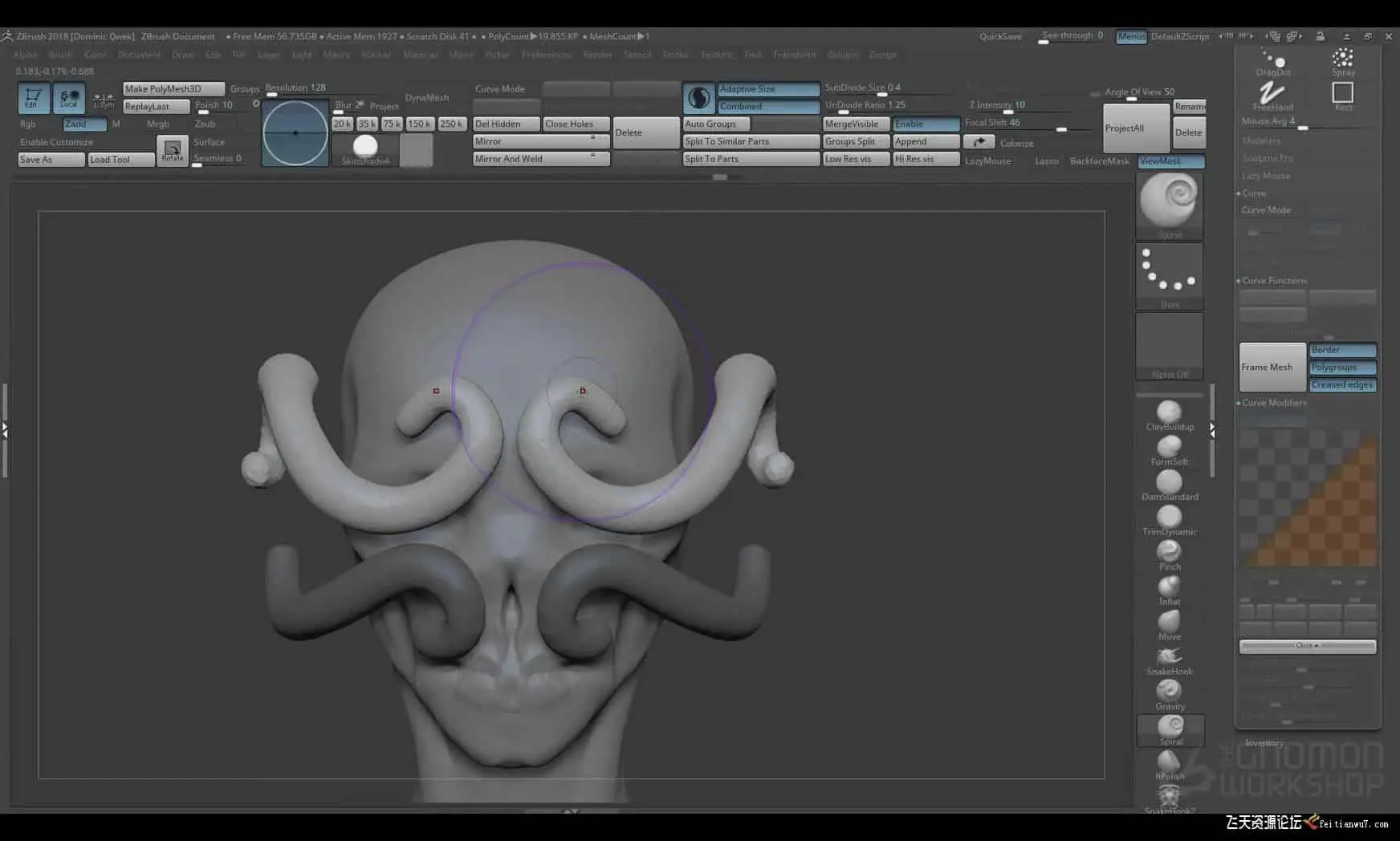The width and height of the screenshot is (1400, 841).
Task: Click the Spiral alpha thumbnail
Action: [1169, 201]
